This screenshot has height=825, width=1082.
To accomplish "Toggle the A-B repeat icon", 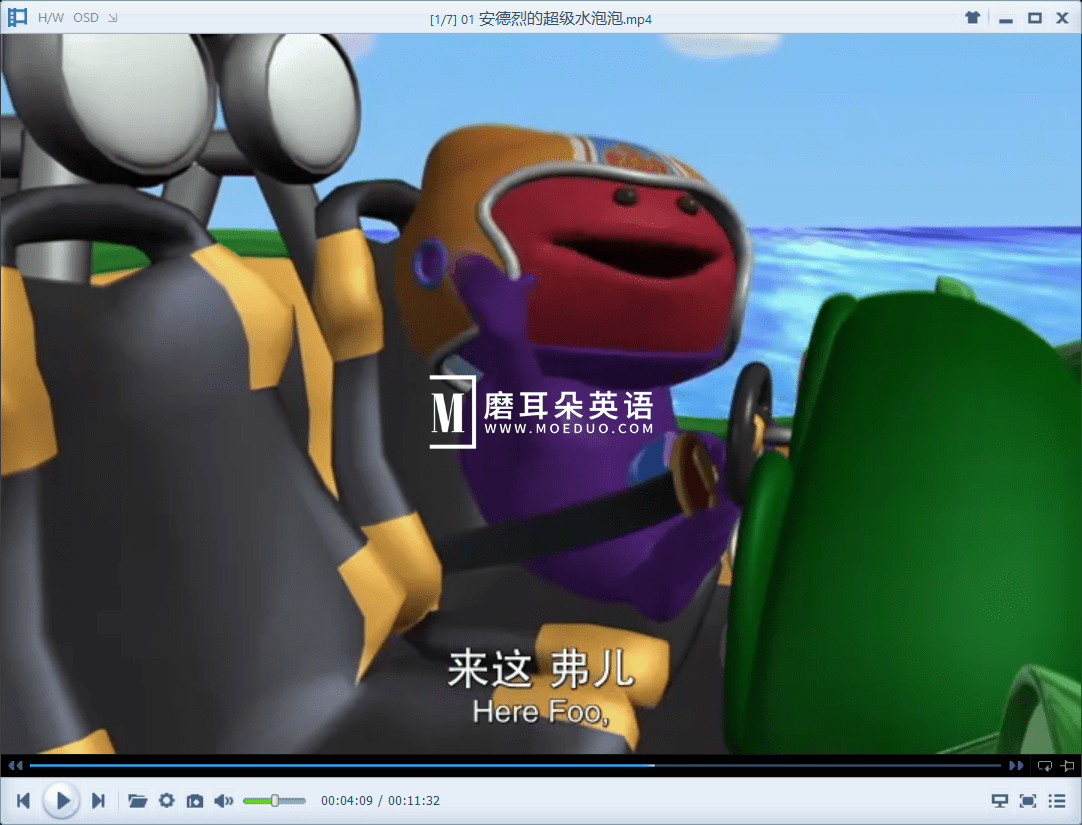I will coord(1045,766).
